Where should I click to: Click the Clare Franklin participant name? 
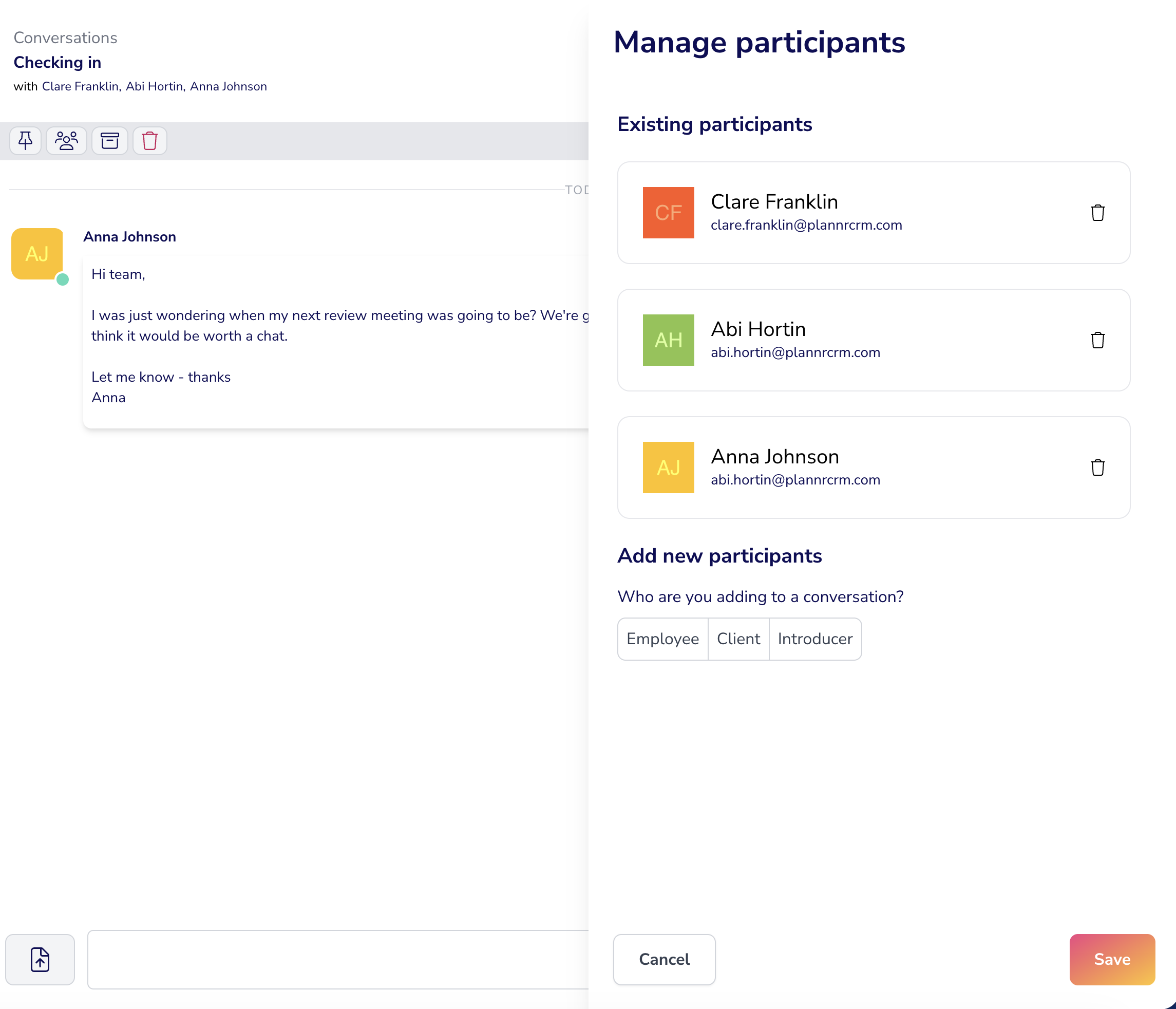pyautogui.click(x=774, y=201)
